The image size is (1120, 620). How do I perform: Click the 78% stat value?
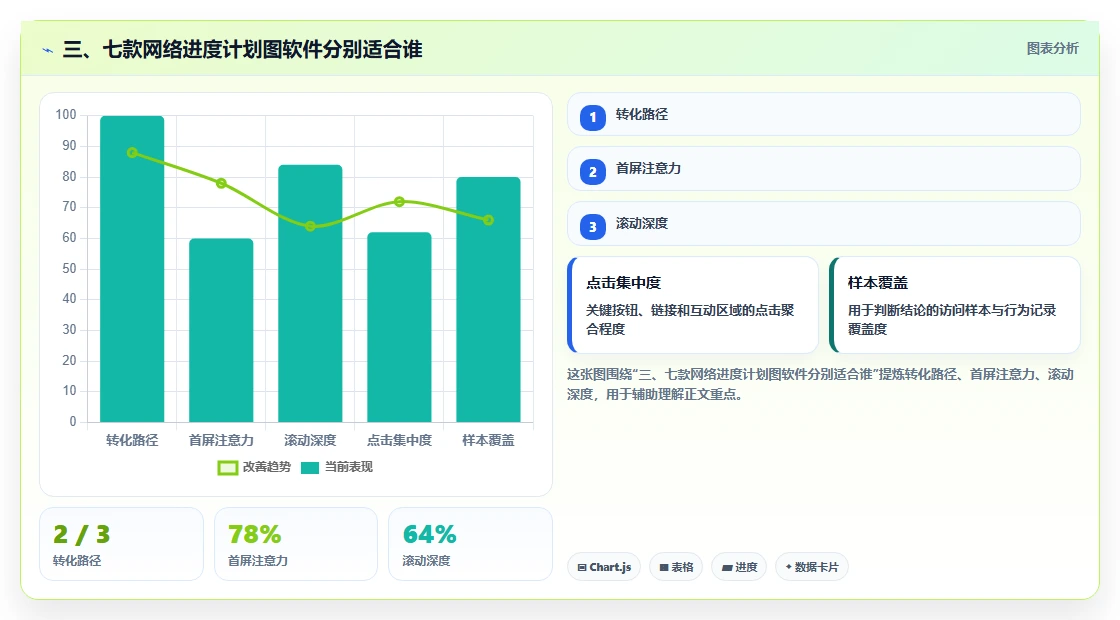click(x=254, y=534)
